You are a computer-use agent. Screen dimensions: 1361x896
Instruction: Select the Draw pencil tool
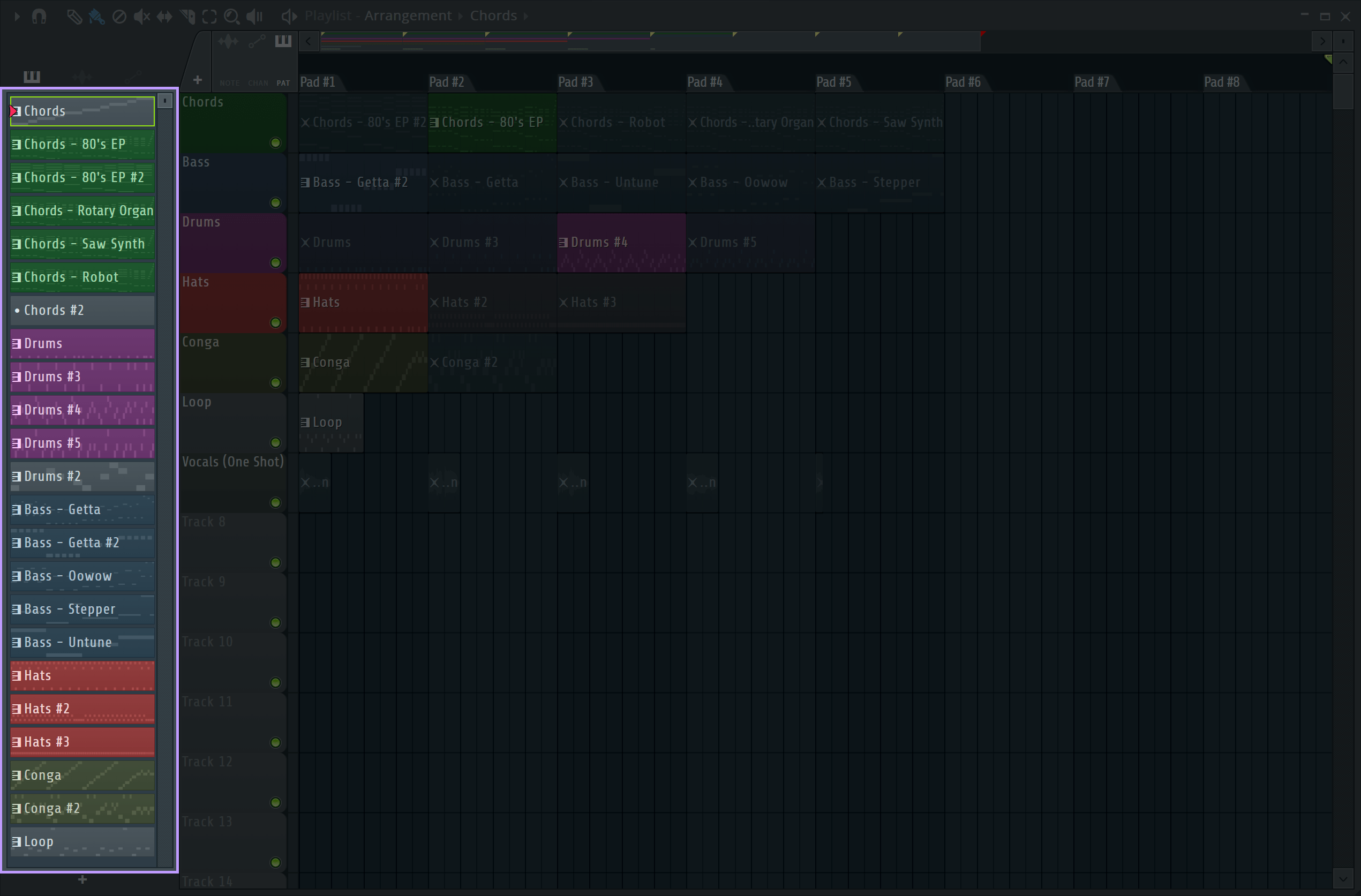(74, 17)
